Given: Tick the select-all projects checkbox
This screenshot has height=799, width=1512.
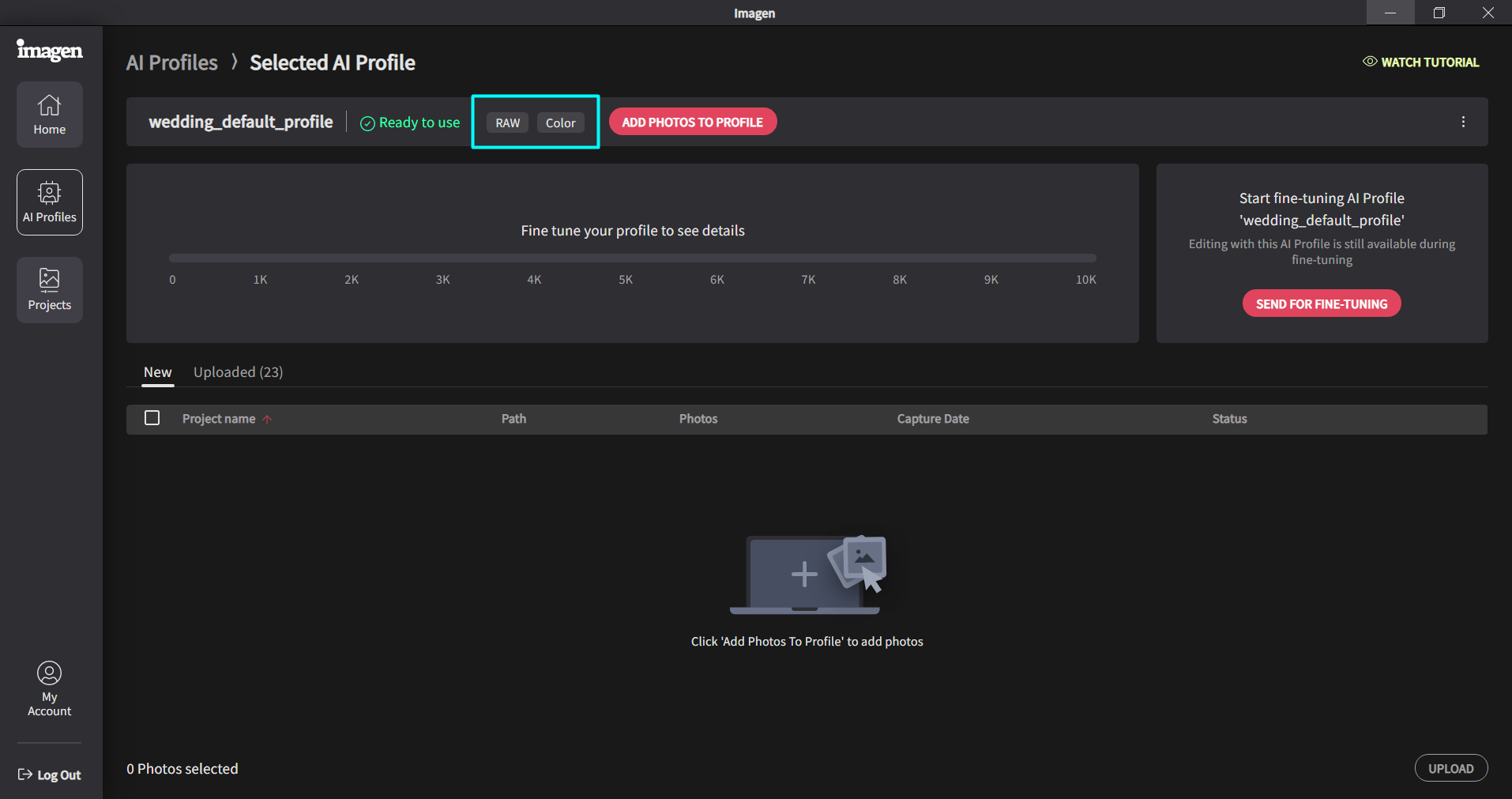Looking at the screenshot, I should [152, 418].
